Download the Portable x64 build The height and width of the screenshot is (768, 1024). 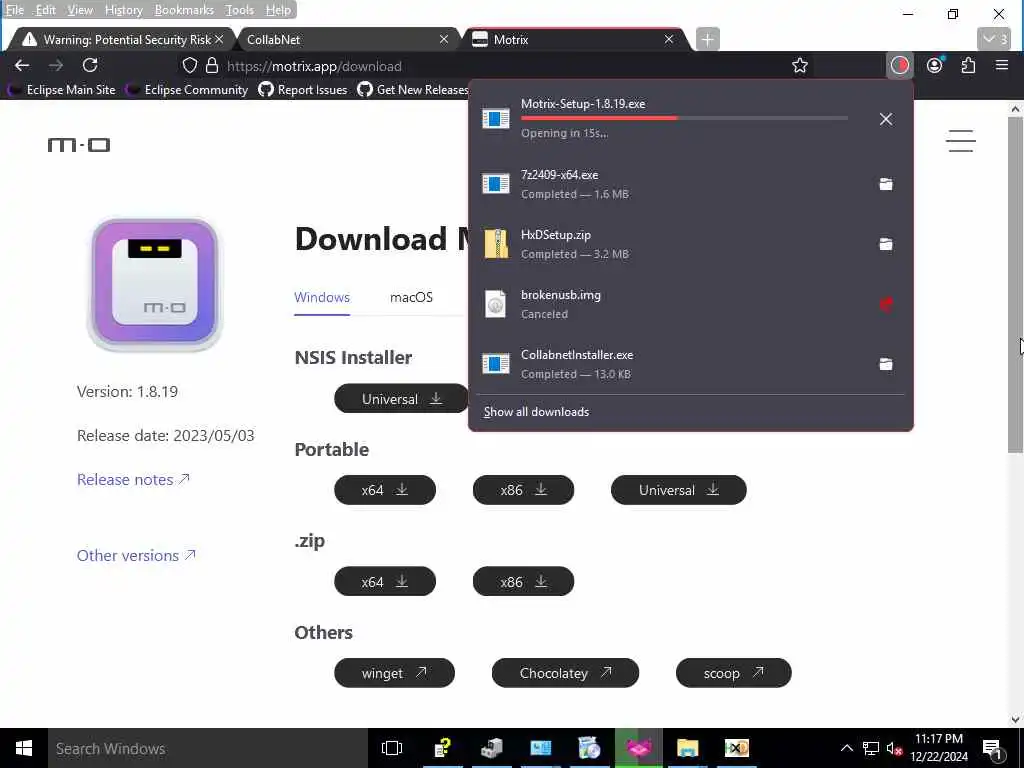coord(385,490)
